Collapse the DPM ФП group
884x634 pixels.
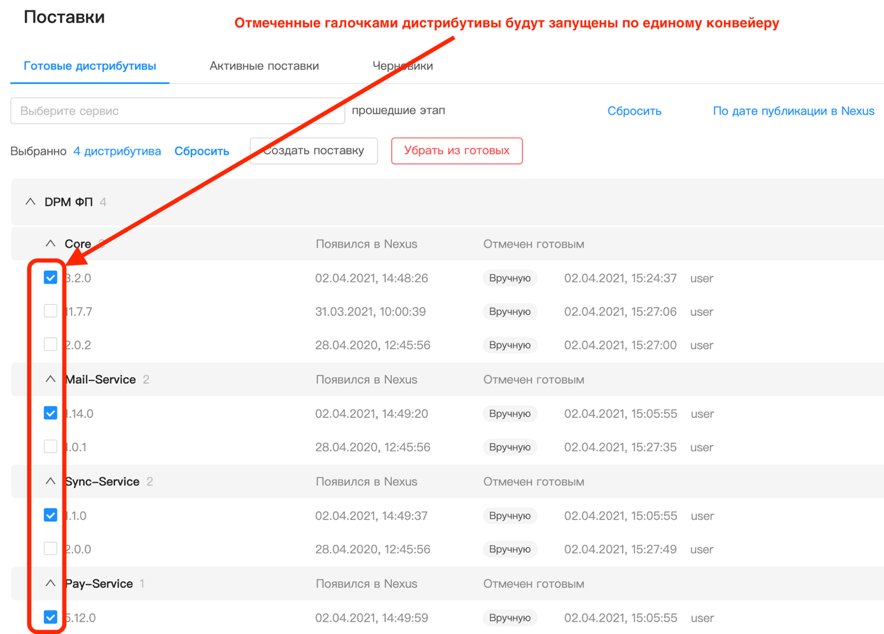click(x=30, y=202)
